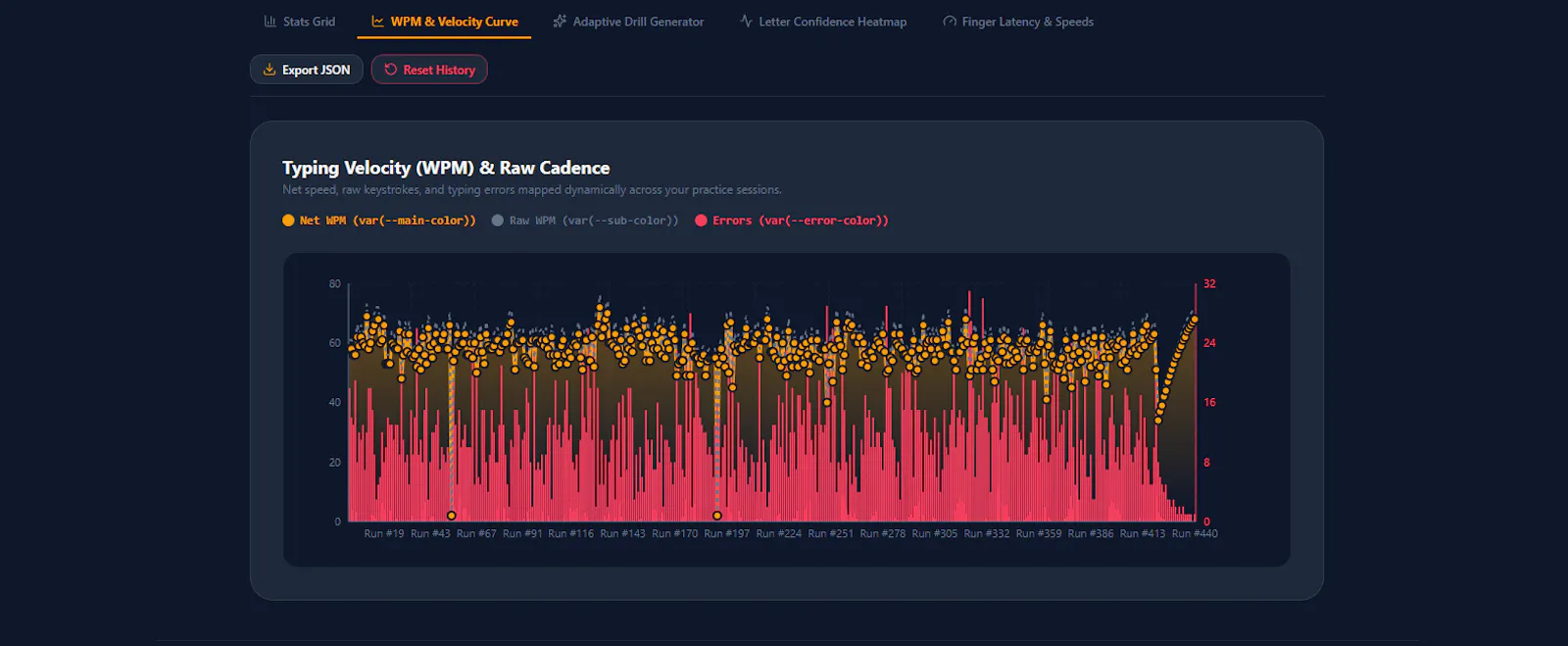Click the Run #224 axis label
Viewport: 1568px width, 646px height.
coord(779,534)
